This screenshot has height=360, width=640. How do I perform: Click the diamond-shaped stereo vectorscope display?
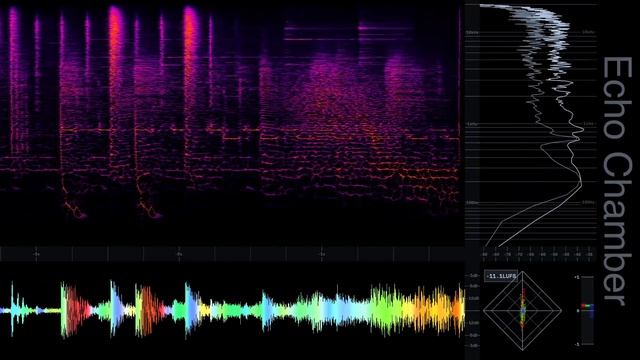522,311
